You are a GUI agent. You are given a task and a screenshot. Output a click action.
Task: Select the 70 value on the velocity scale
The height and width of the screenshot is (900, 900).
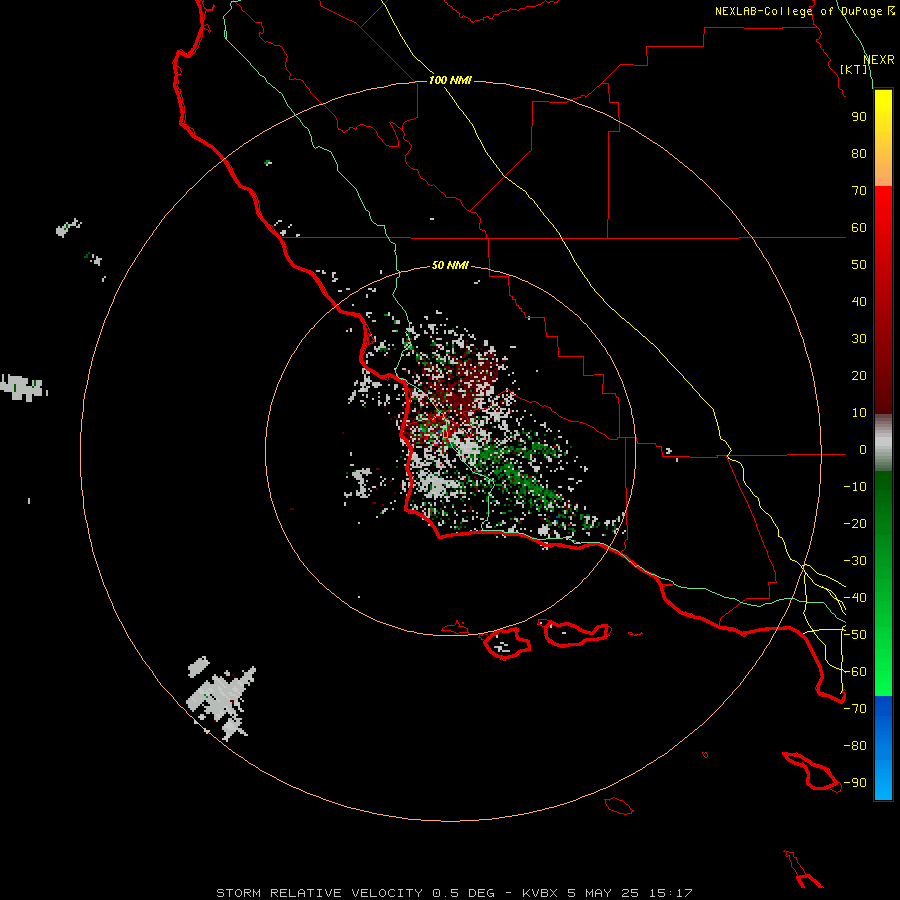click(x=859, y=191)
